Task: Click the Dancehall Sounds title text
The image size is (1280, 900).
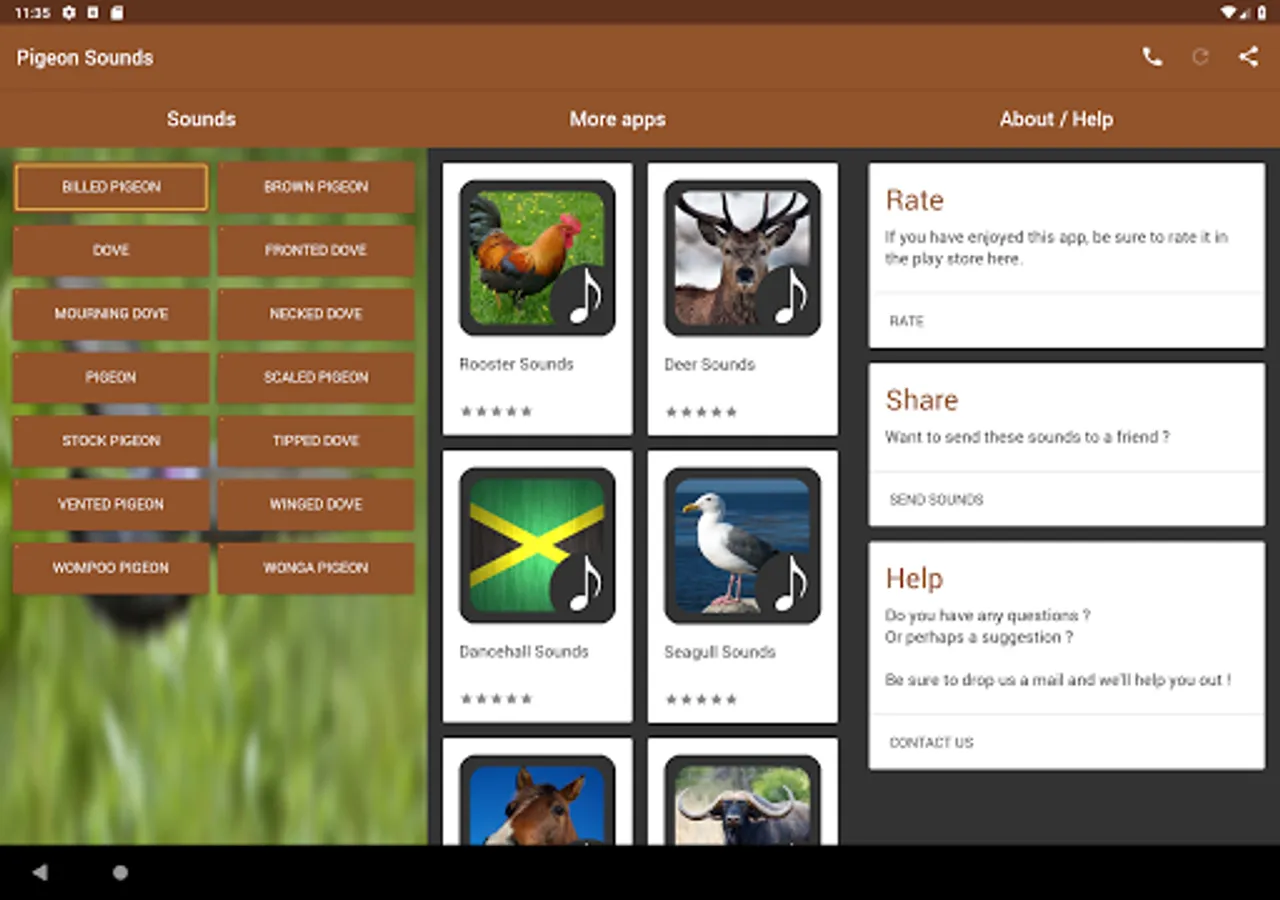Action: point(524,651)
